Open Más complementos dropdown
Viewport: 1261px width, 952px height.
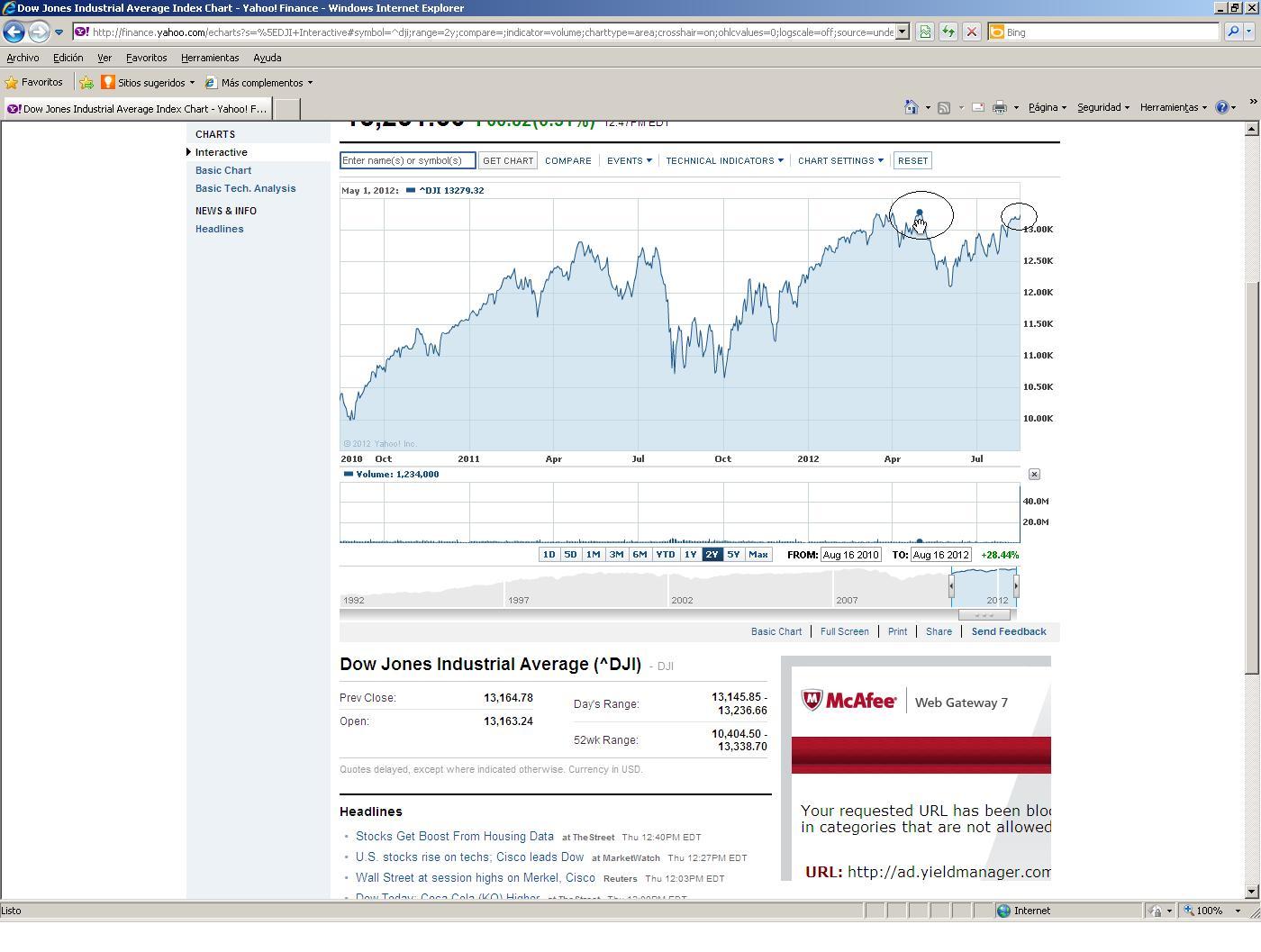(x=259, y=83)
